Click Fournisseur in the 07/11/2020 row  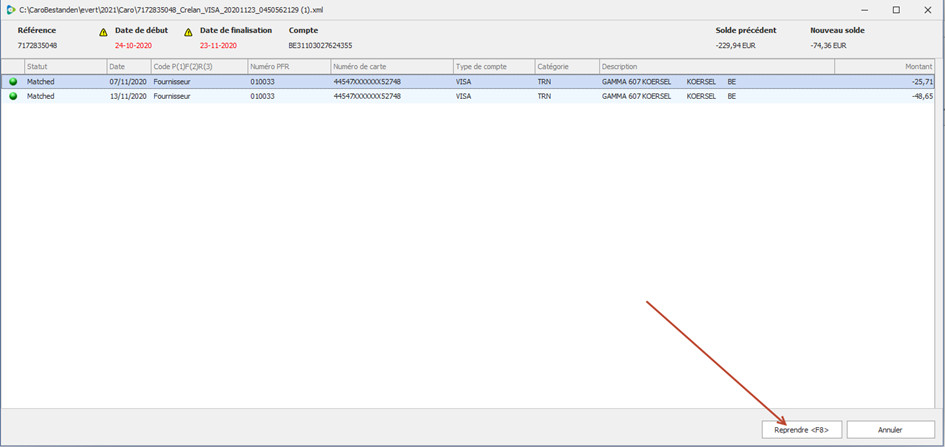pyautogui.click(x=172, y=81)
